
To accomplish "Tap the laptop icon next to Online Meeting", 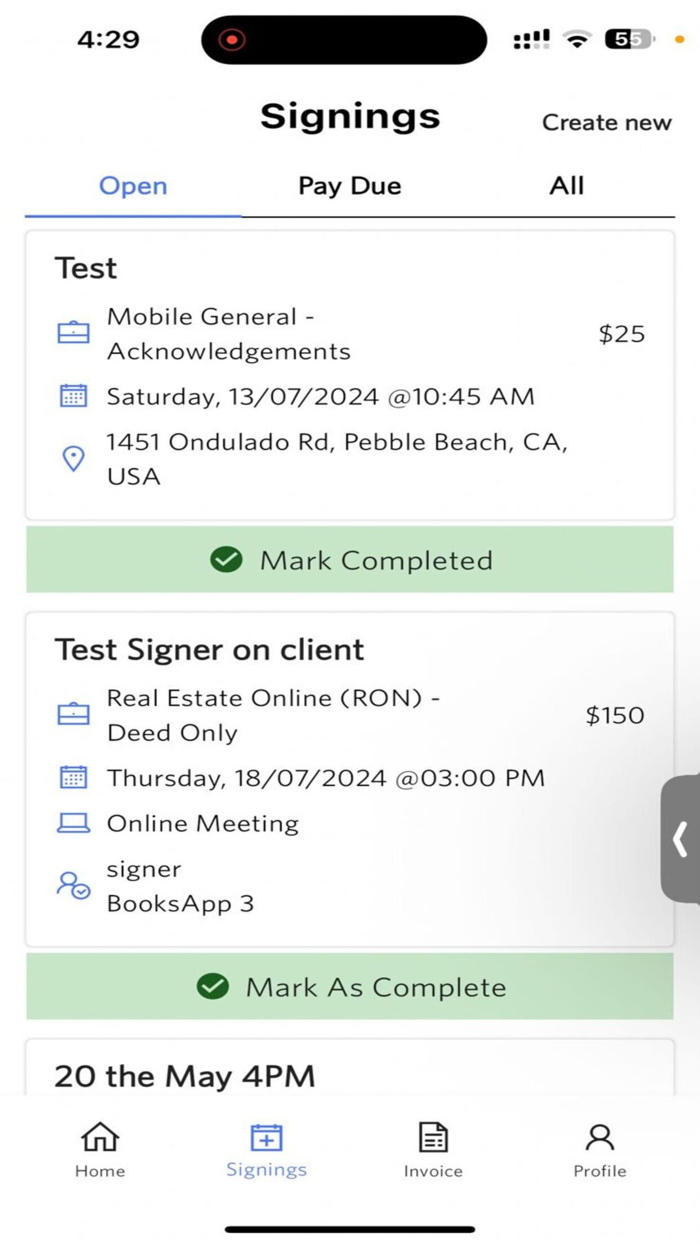I will [73, 822].
